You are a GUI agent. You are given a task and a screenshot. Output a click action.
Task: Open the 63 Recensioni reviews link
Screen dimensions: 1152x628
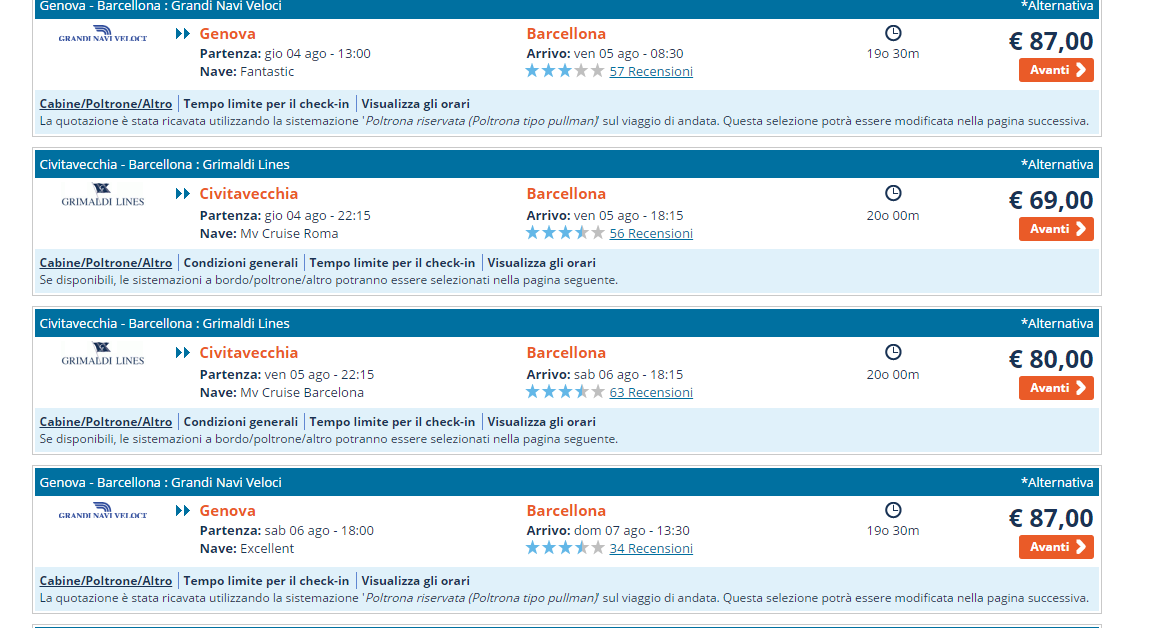(x=651, y=393)
